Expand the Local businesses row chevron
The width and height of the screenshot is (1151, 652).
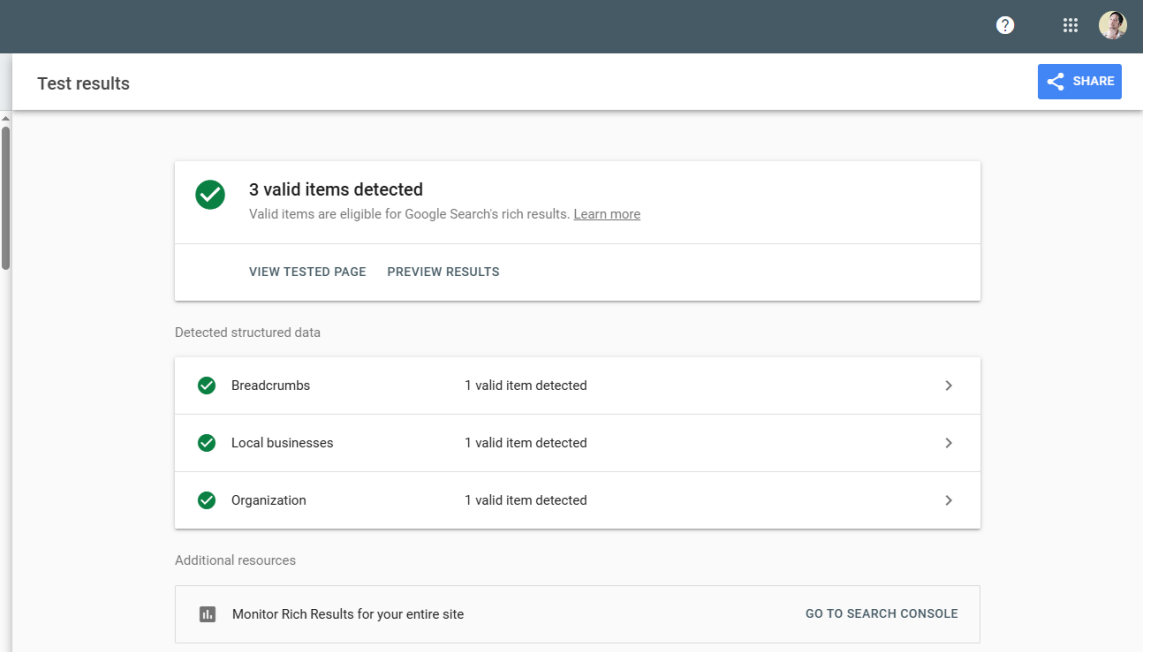(948, 443)
